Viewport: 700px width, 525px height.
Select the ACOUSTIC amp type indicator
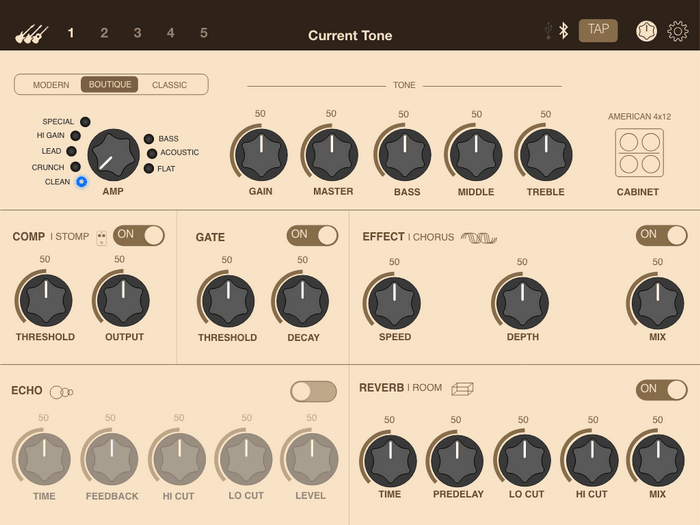(x=152, y=154)
